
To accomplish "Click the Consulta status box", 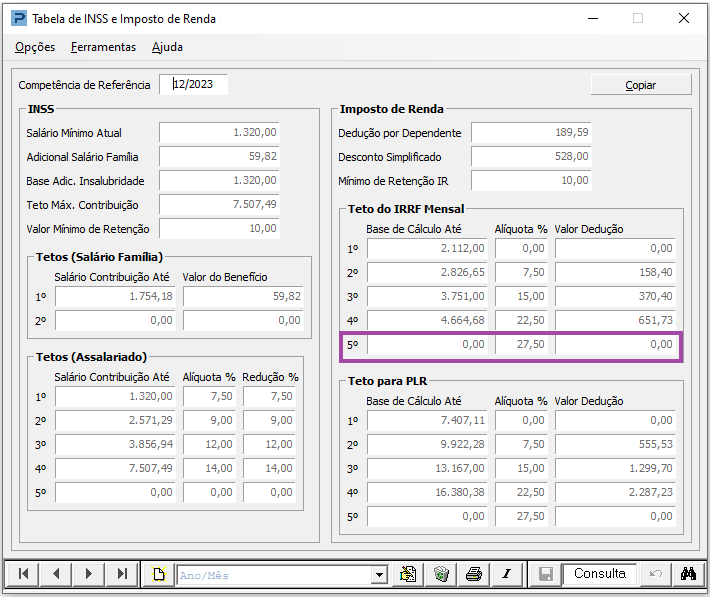I will click(x=599, y=574).
